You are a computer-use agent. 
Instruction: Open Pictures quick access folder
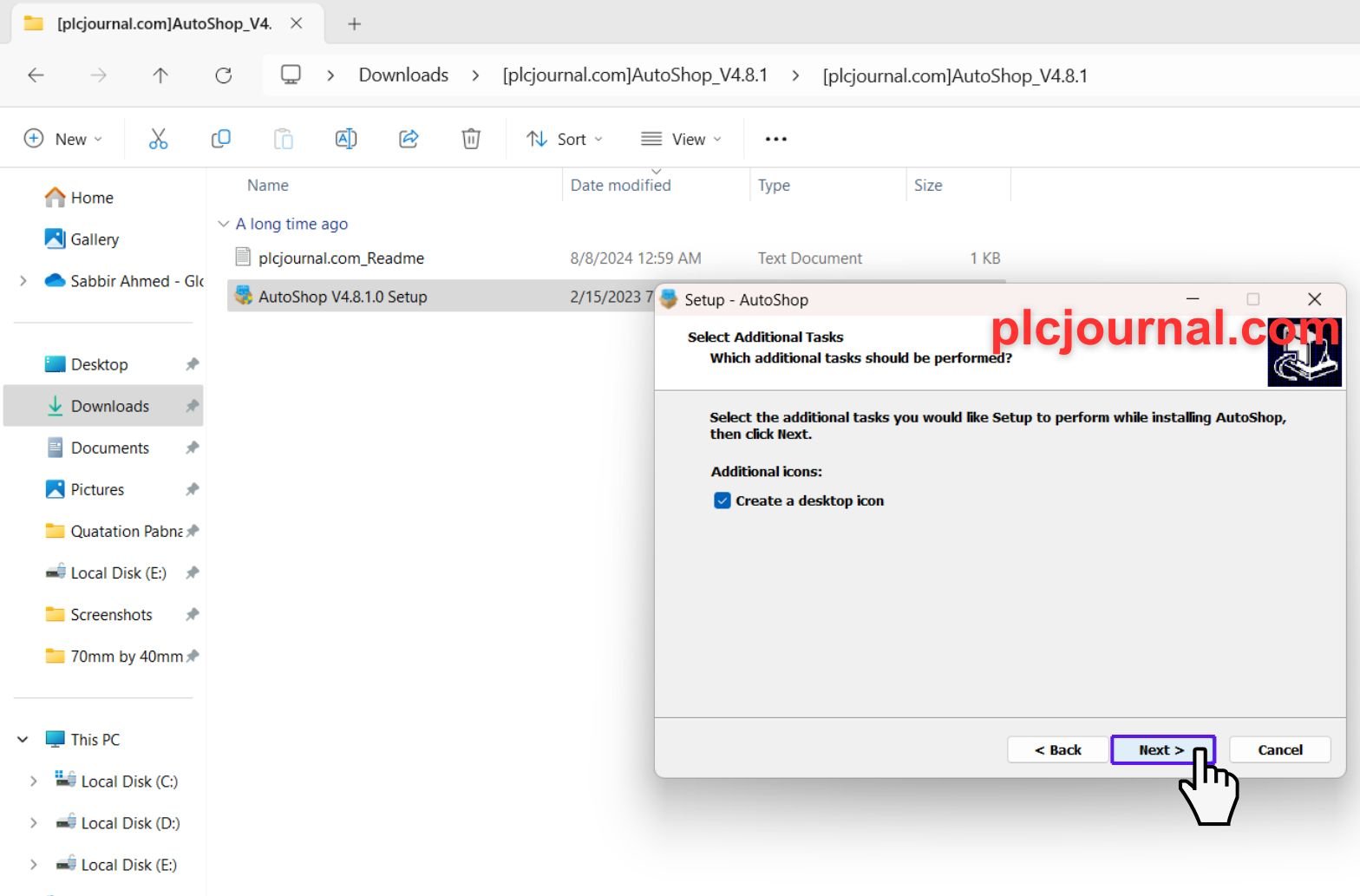84,489
